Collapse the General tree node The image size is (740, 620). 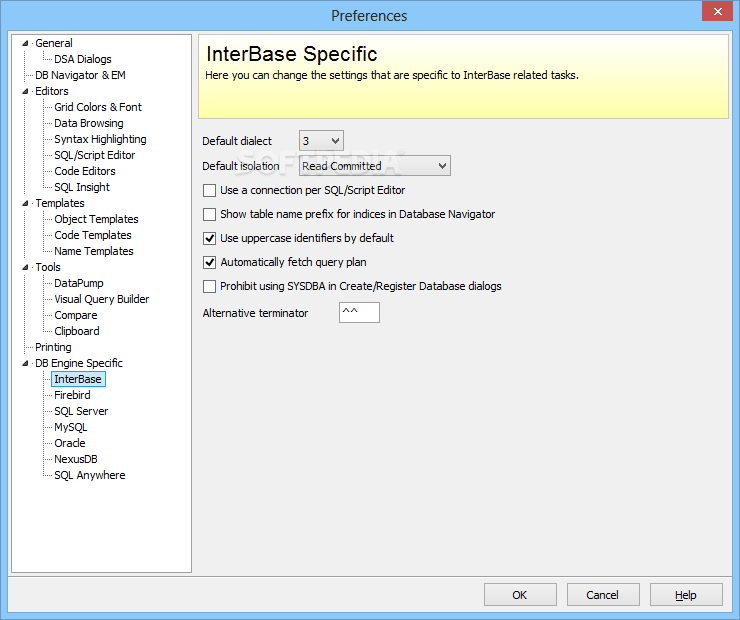pos(25,43)
